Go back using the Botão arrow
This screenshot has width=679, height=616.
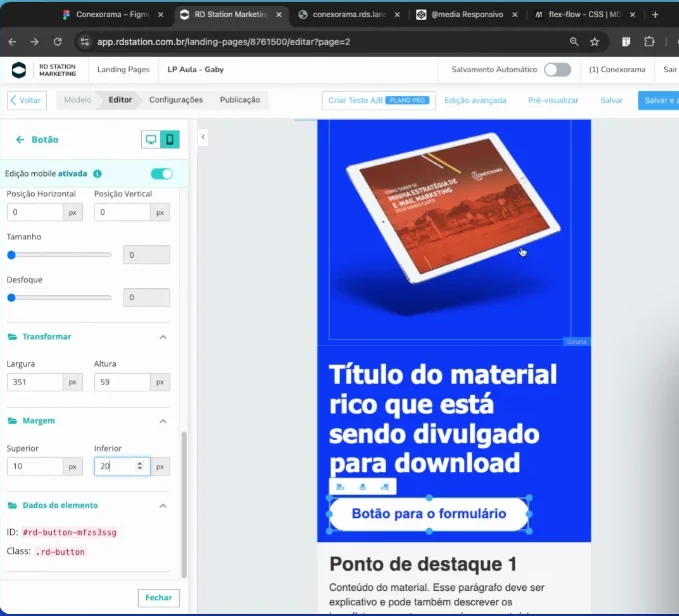coord(20,139)
